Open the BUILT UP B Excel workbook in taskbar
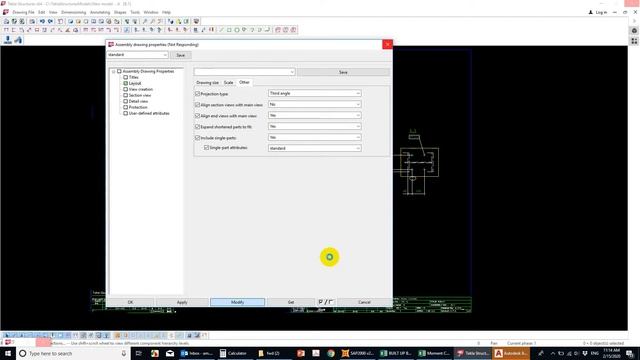Screen dimensions: 640x360 pyautogui.click(x=396, y=353)
